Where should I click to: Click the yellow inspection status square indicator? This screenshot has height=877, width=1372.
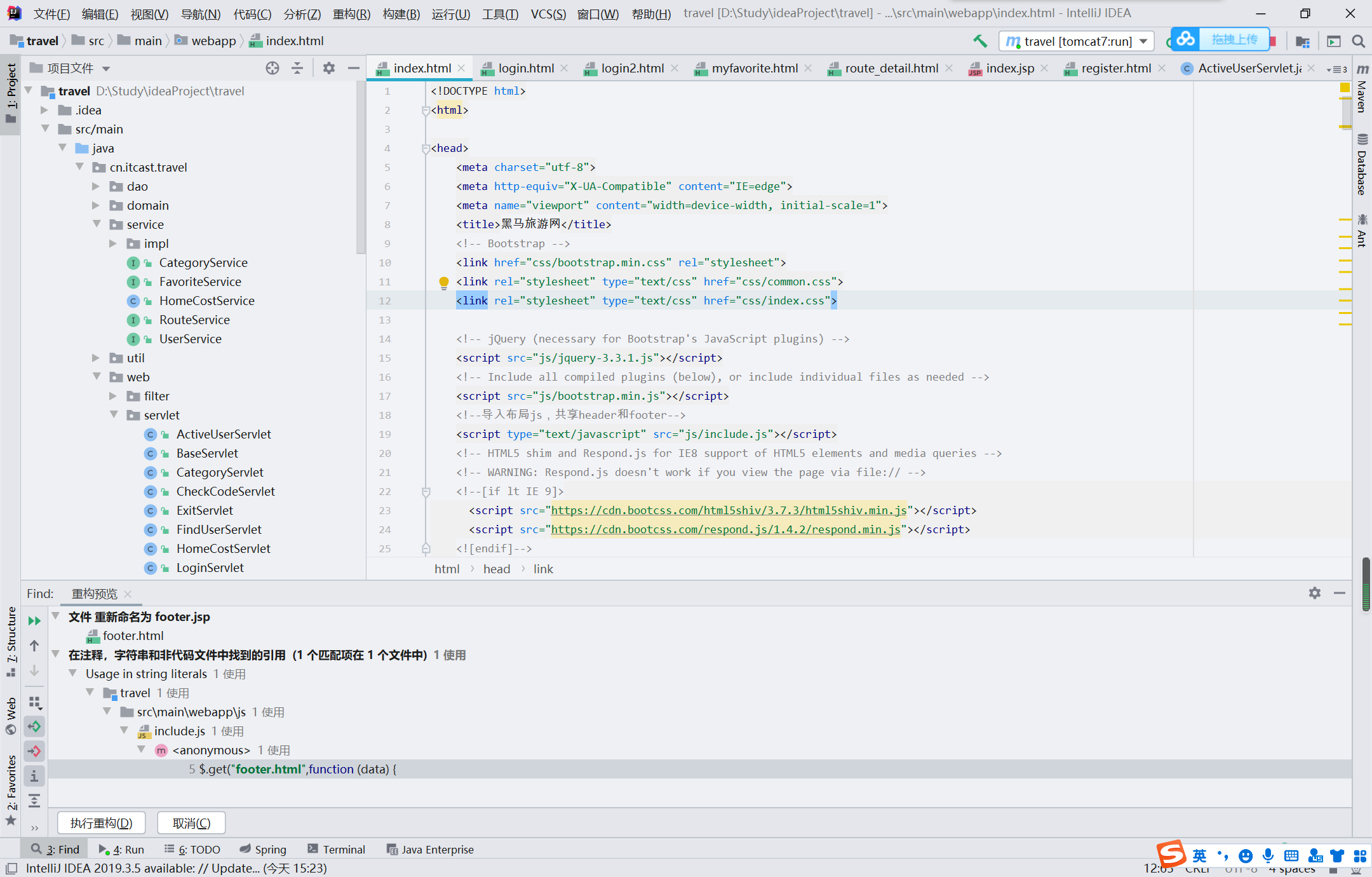click(1345, 88)
